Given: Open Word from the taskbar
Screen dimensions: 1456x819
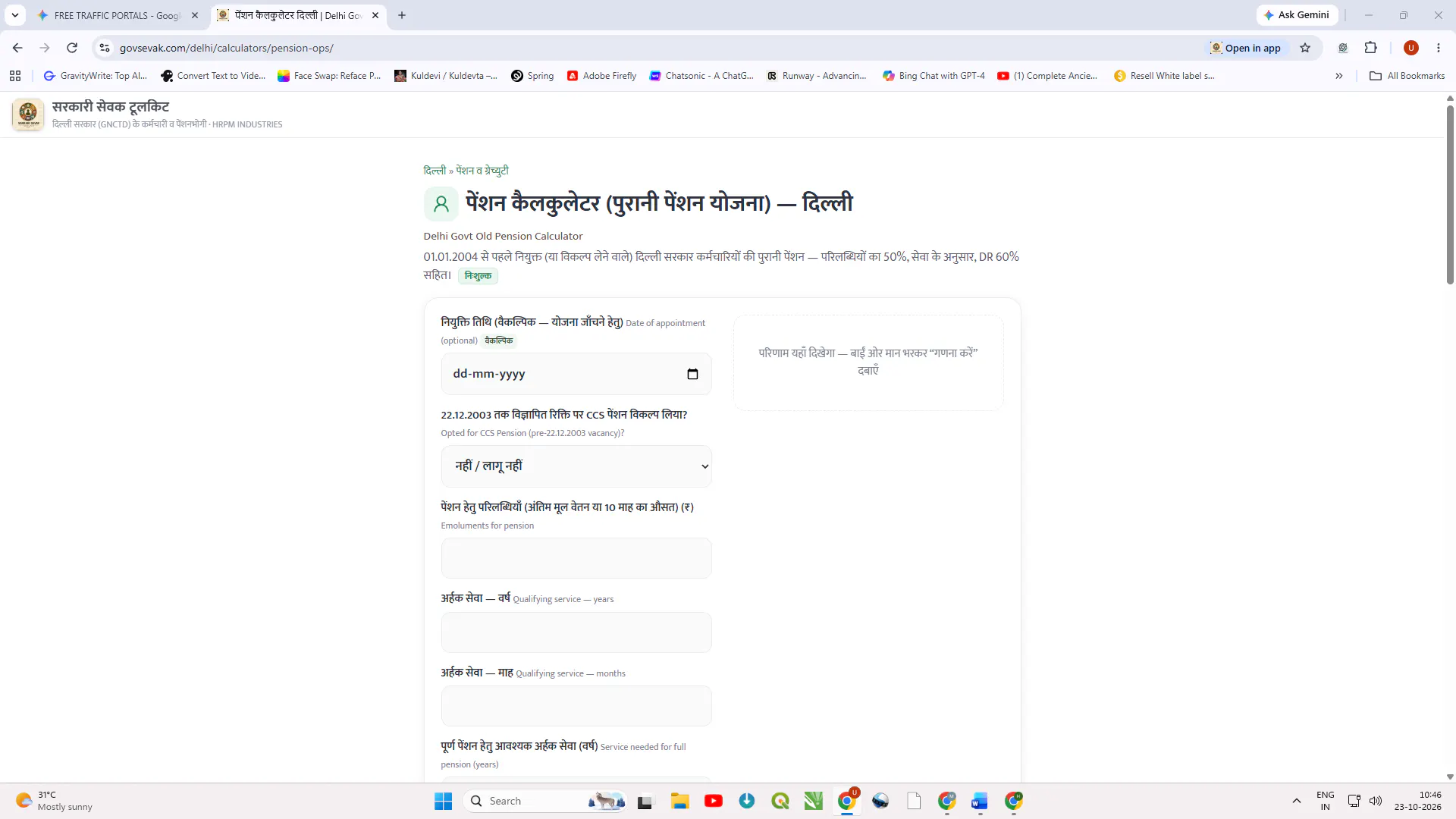Looking at the screenshot, I should coord(980,801).
